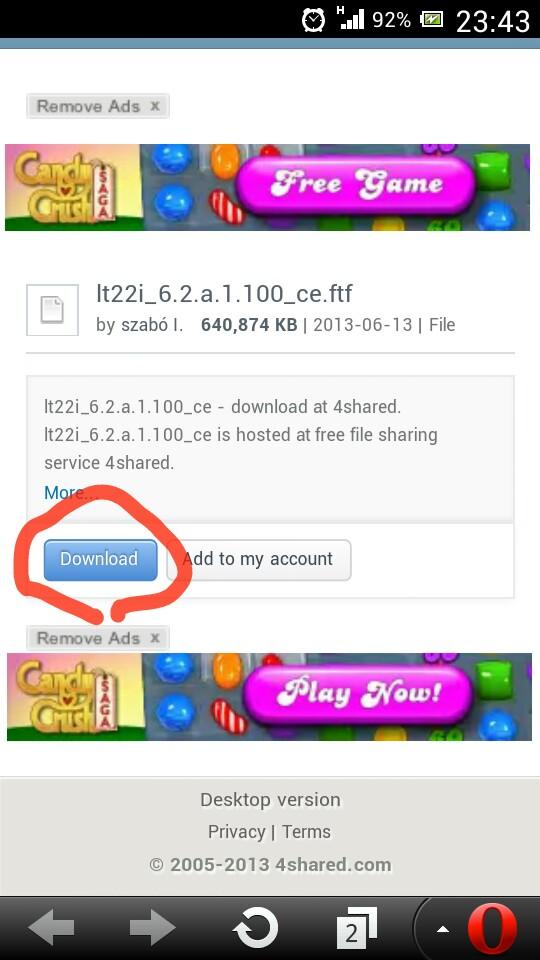Tap the battery status icon
Screen dimensions: 540x960
tap(430, 20)
